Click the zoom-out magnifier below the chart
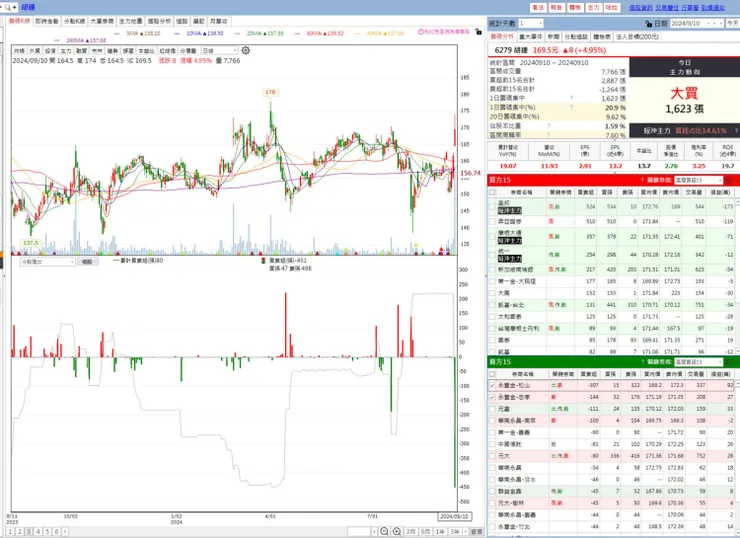This screenshot has height=538, width=740. coord(385,531)
